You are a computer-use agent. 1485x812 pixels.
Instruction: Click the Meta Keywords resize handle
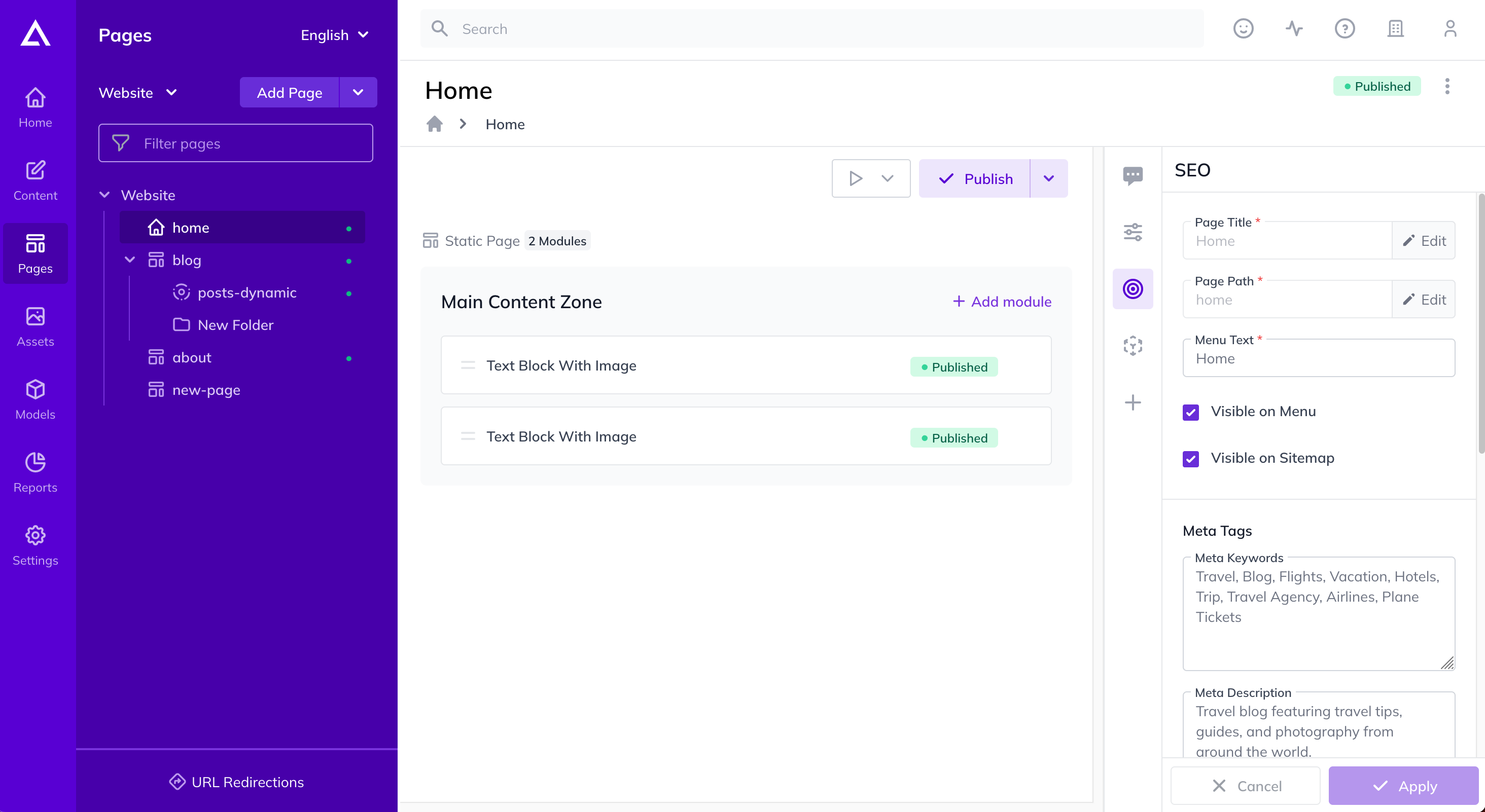pos(1447,663)
